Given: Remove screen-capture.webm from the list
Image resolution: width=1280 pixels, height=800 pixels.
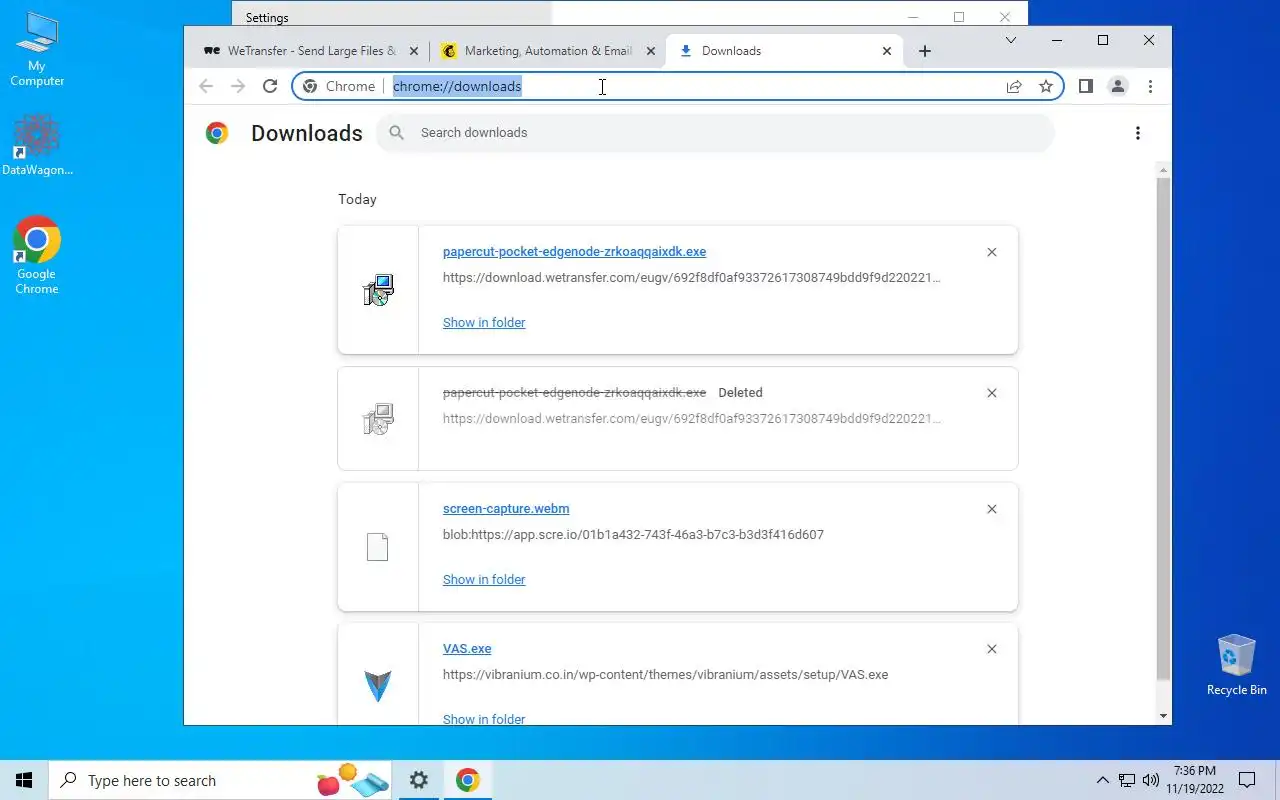Looking at the screenshot, I should point(992,509).
